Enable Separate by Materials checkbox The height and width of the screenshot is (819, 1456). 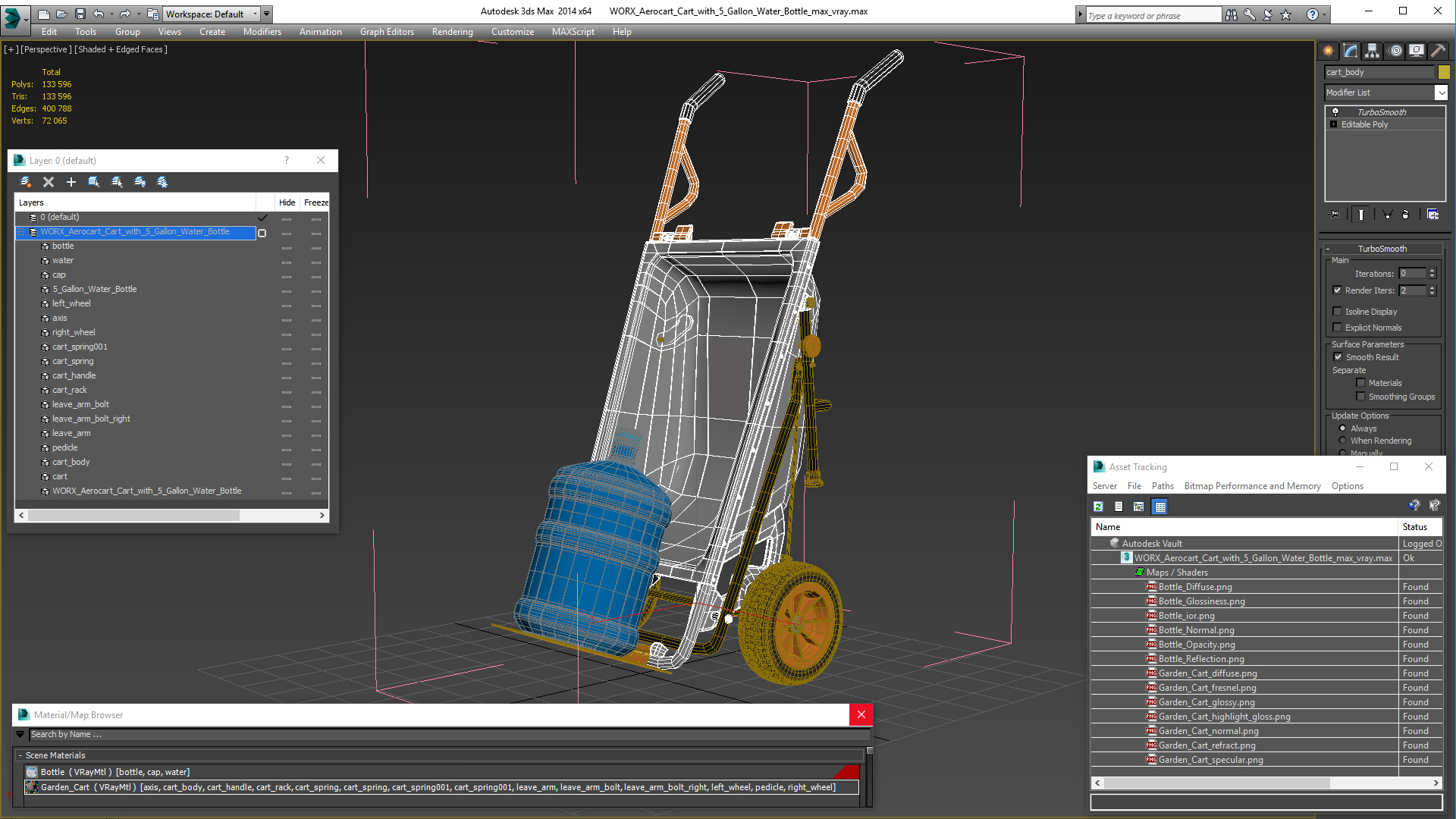[x=1360, y=383]
